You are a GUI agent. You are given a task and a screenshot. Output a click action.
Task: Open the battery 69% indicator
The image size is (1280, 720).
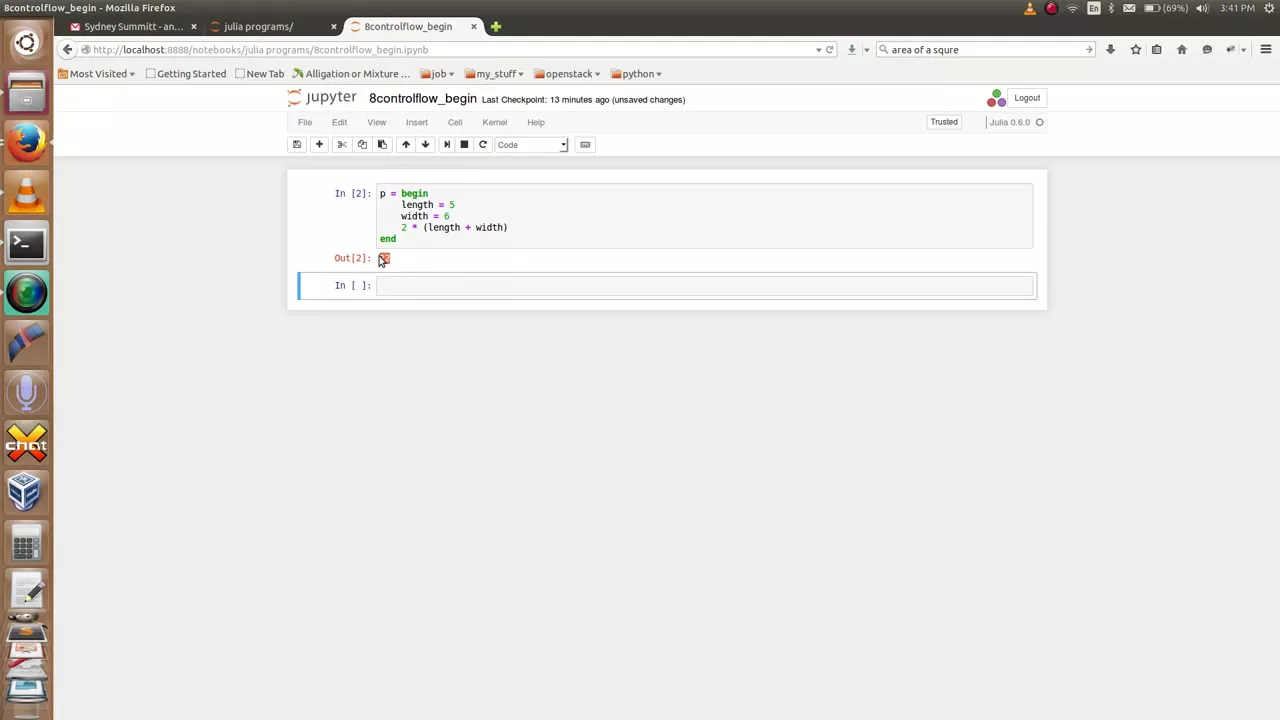click(1166, 8)
